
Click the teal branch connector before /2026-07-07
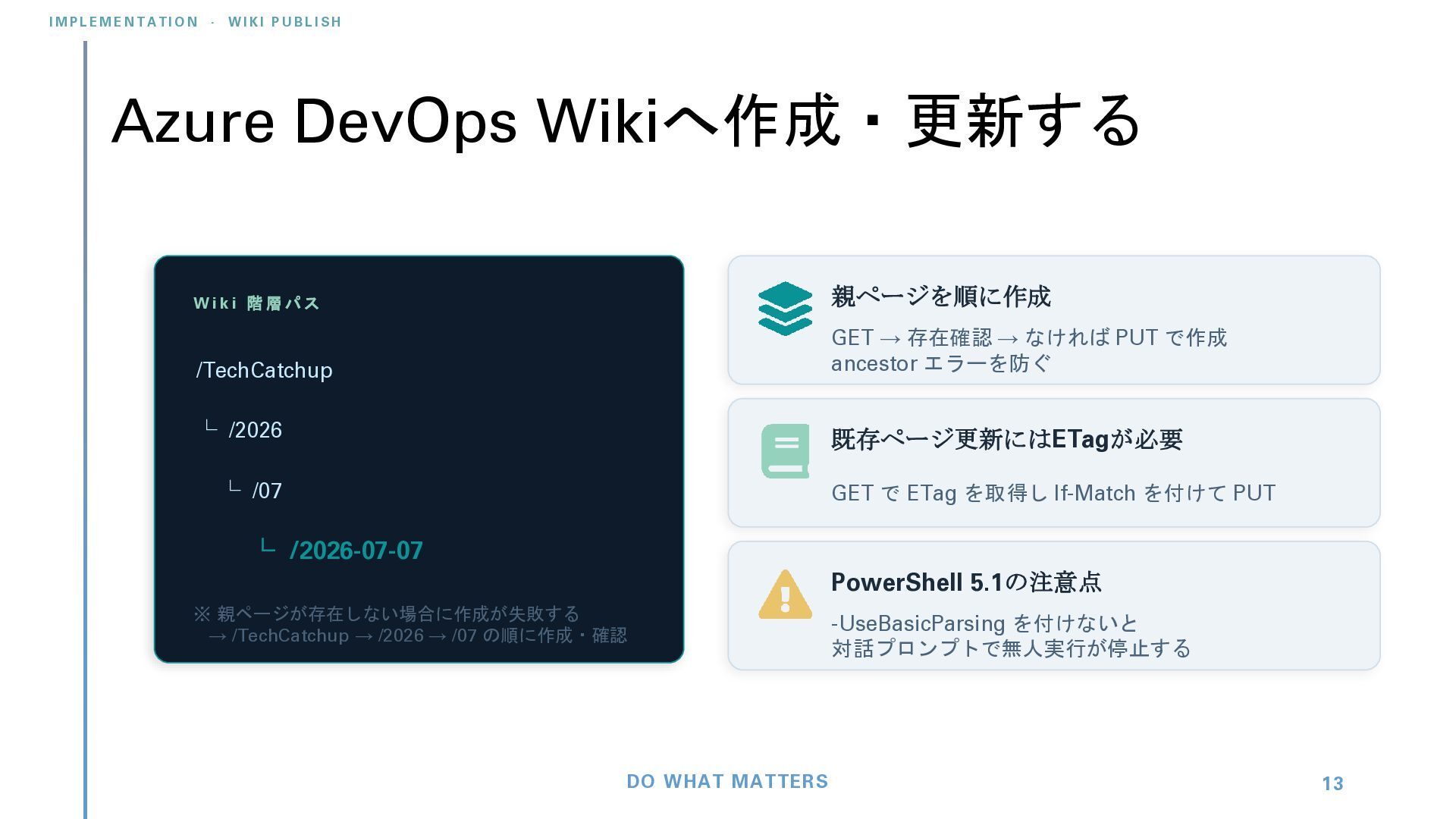(268, 545)
